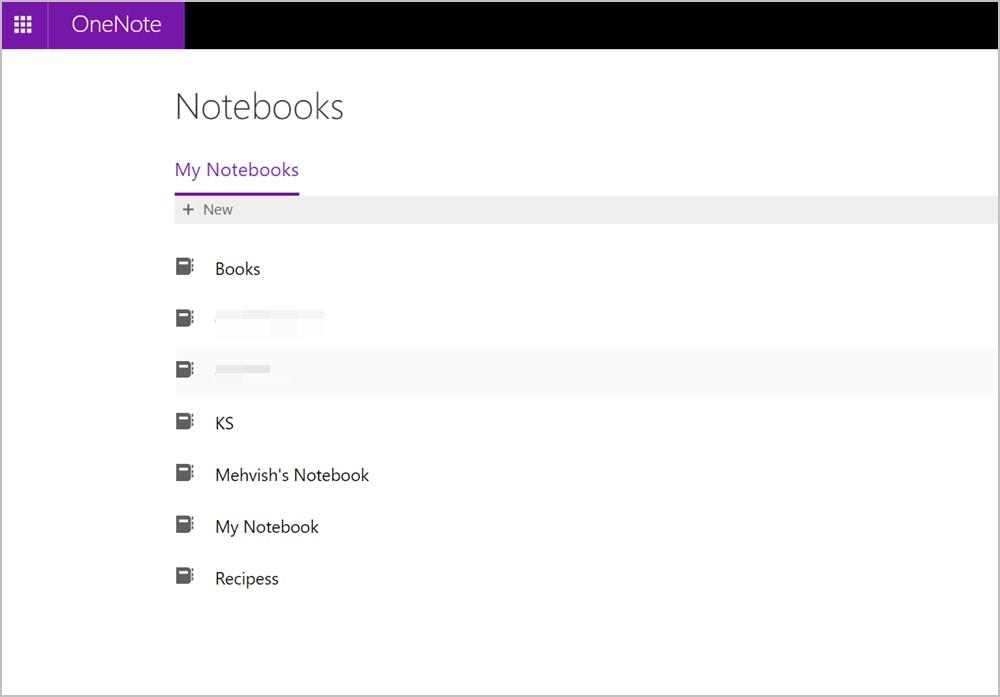Open My Notebook
This screenshot has height=697, width=1000.
267,527
